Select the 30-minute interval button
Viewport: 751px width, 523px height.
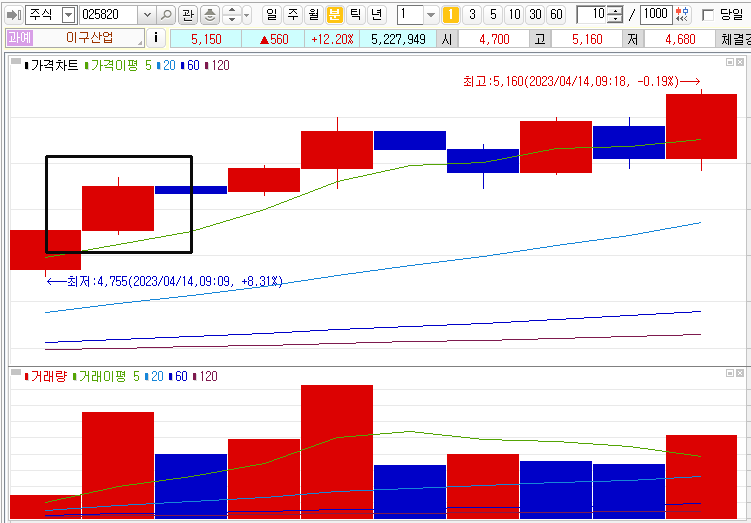(535, 15)
